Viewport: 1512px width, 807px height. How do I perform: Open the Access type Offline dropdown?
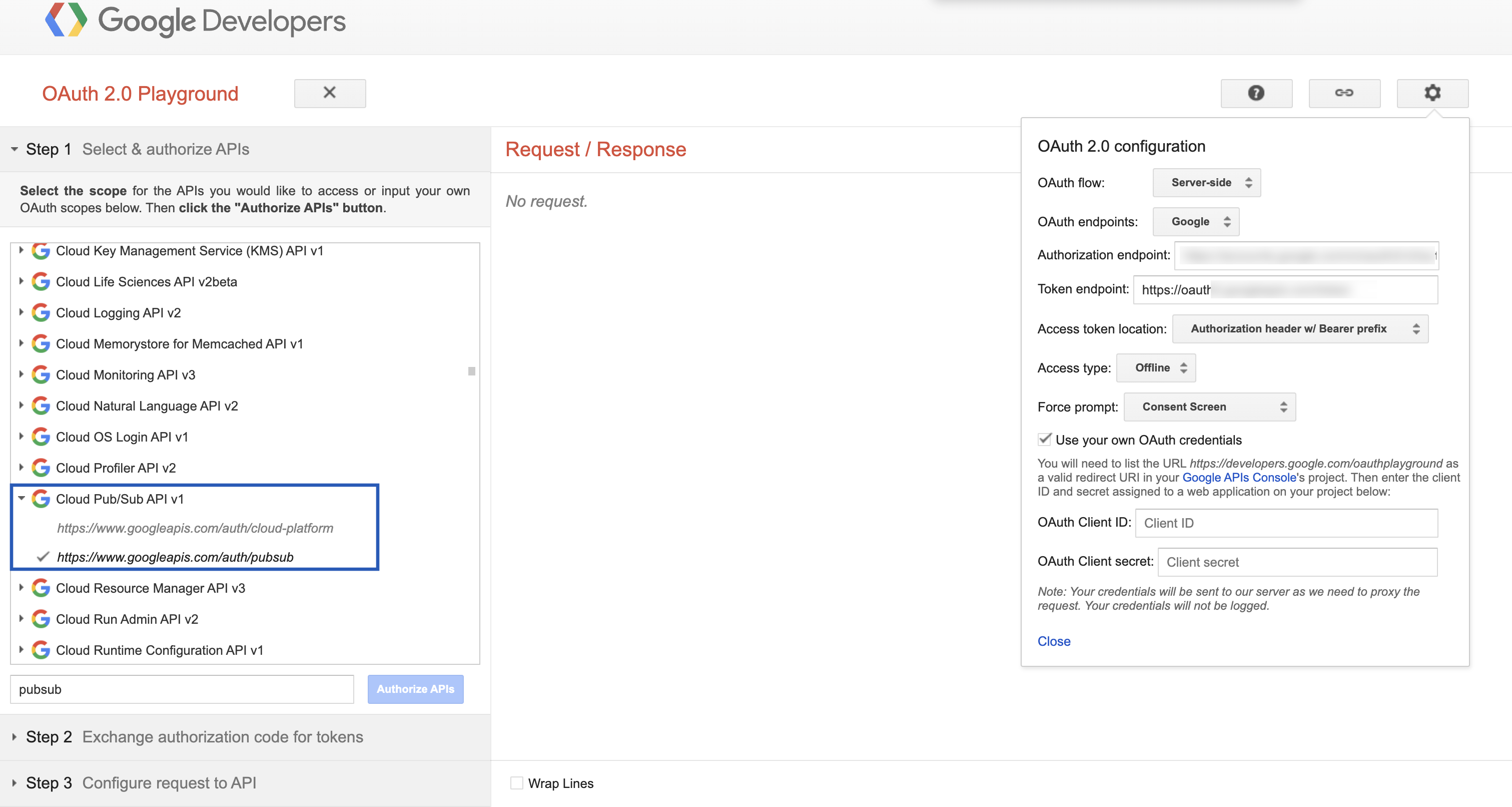click(1156, 367)
